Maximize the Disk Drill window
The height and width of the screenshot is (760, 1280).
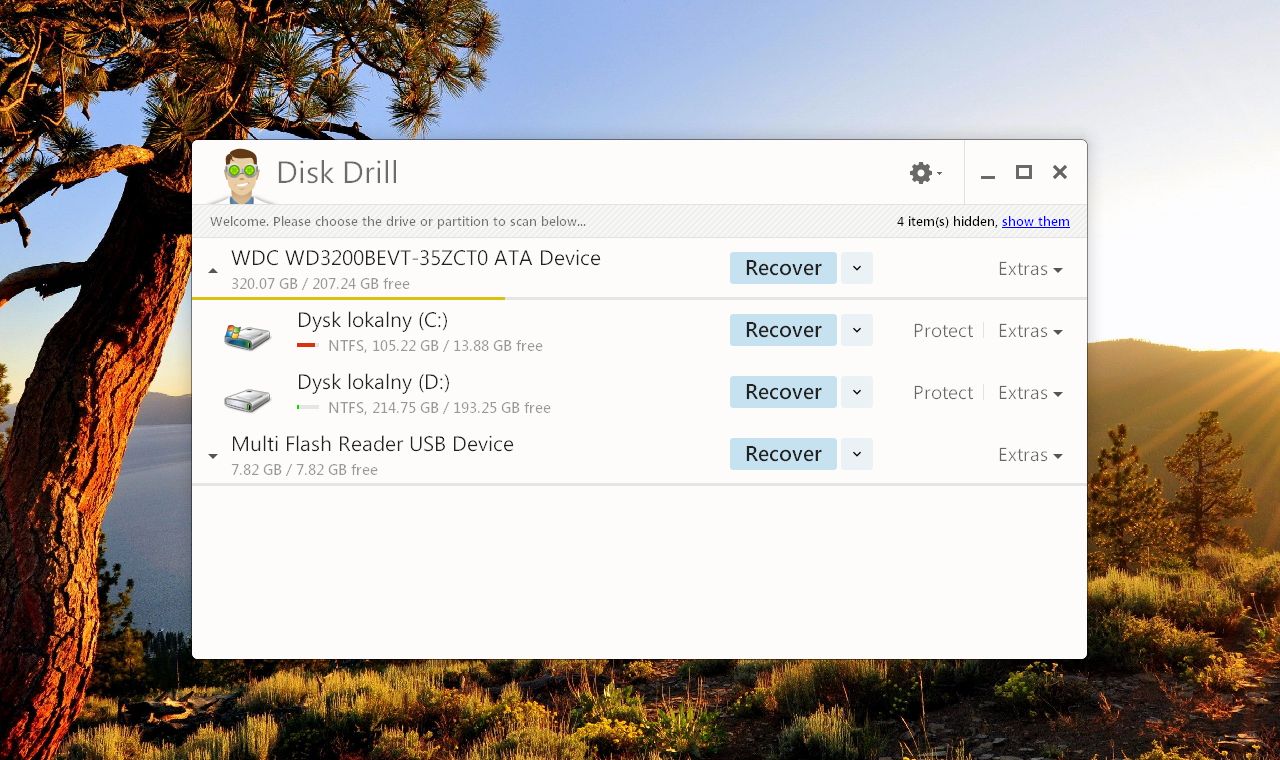[1024, 172]
